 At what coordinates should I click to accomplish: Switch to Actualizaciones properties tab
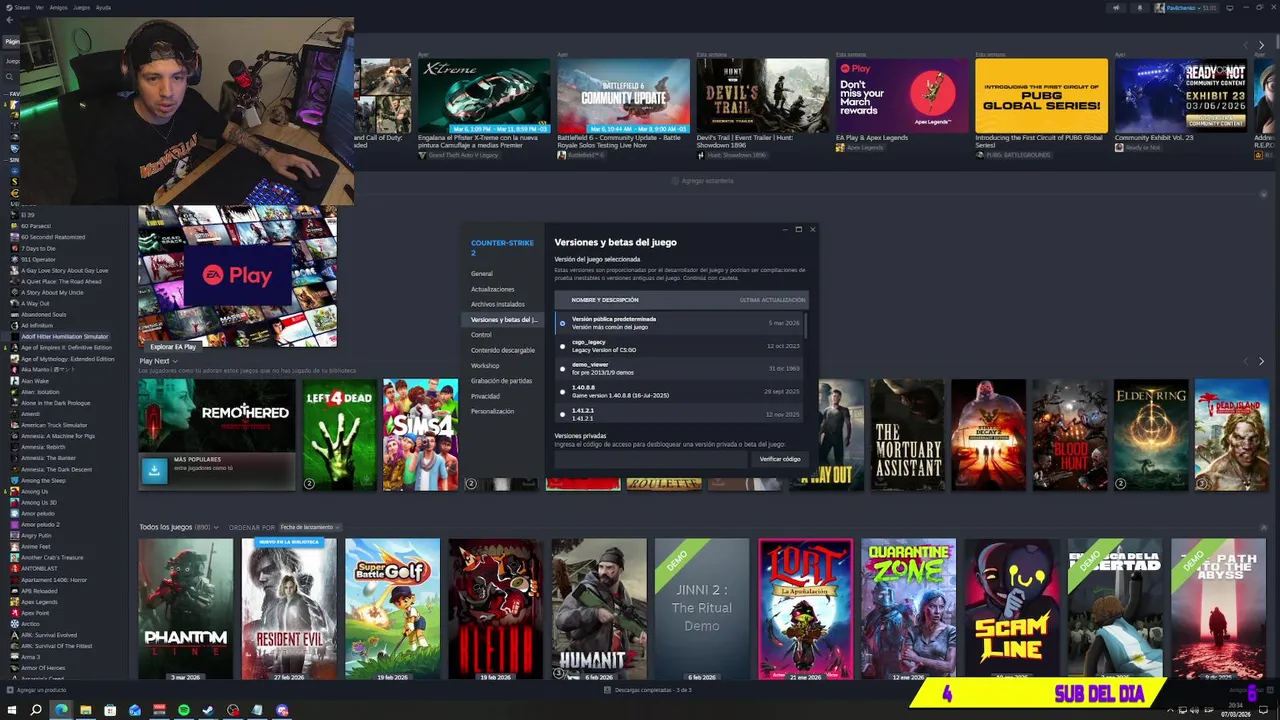[492, 289]
